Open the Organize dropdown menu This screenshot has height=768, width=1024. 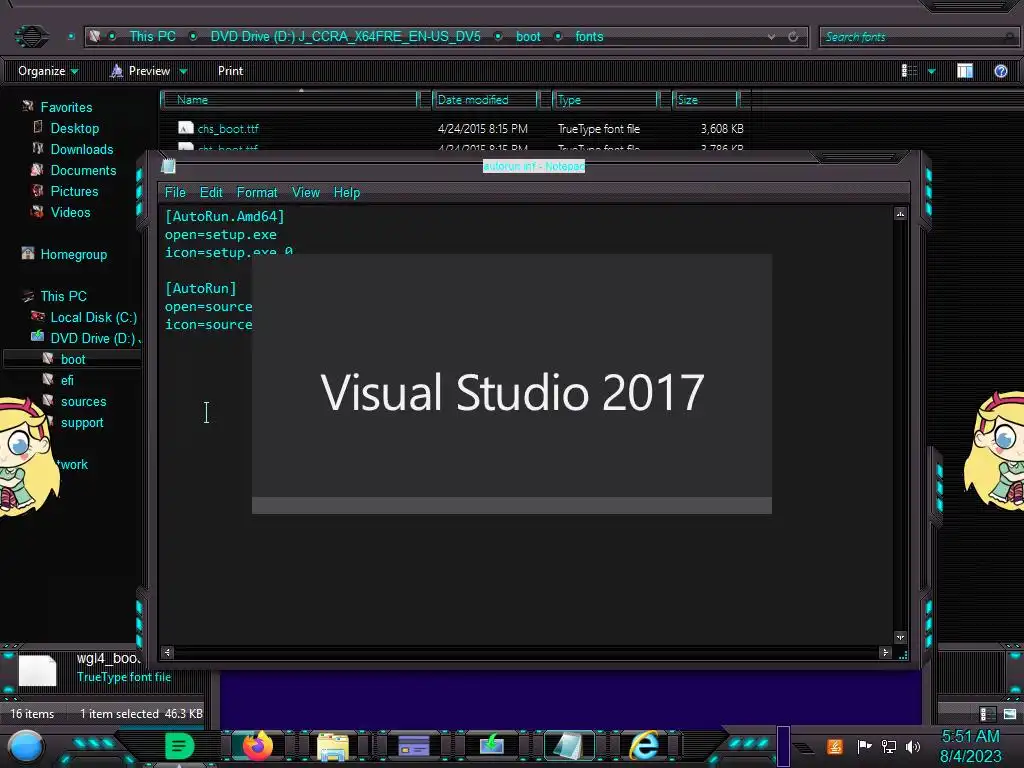pos(48,71)
